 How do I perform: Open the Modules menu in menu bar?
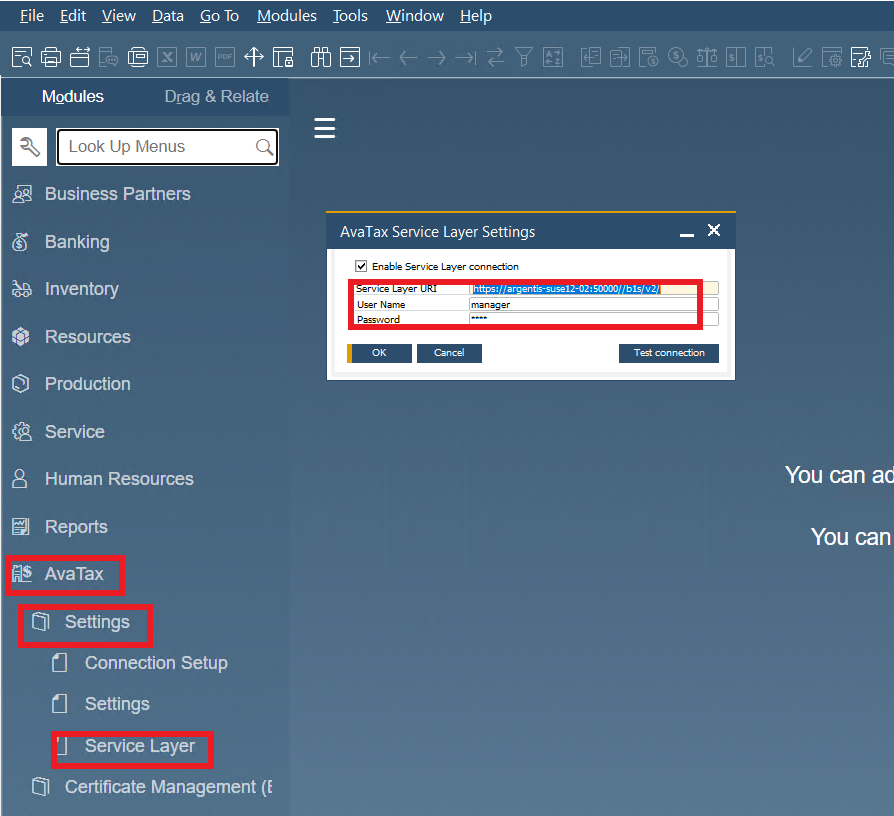point(287,16)
